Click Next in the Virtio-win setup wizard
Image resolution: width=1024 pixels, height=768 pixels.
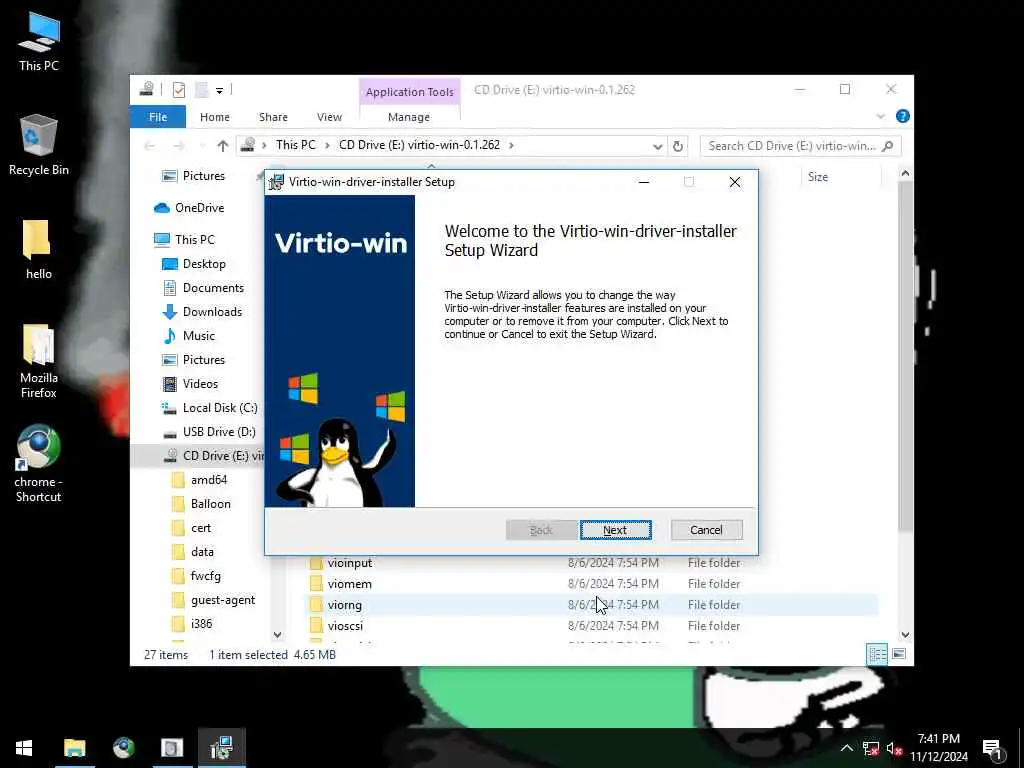pos(615,530)
